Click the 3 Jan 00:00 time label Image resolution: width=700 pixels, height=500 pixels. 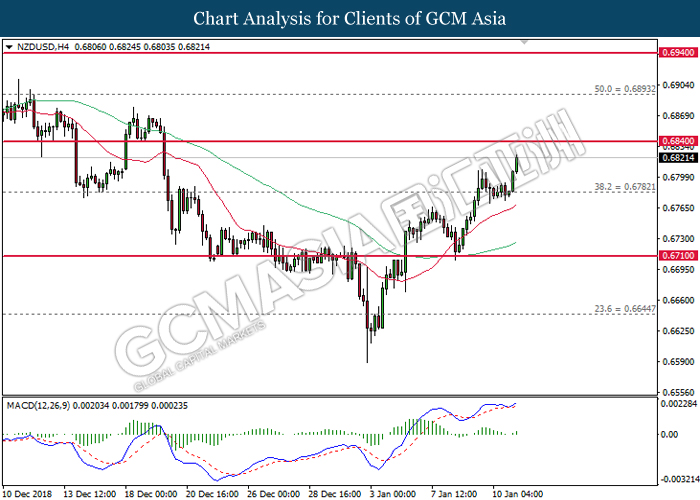click(393, 494)
